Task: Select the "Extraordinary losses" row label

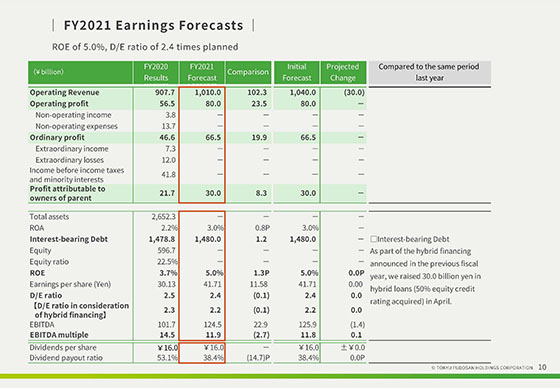Action: tap(69, 160)
